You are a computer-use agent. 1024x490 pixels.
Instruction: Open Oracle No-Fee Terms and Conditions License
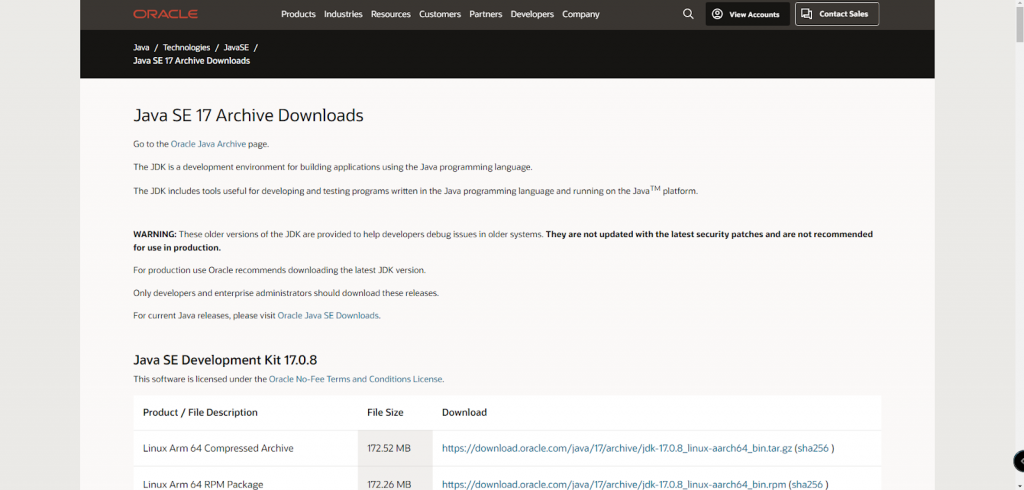tap(355, 379)
